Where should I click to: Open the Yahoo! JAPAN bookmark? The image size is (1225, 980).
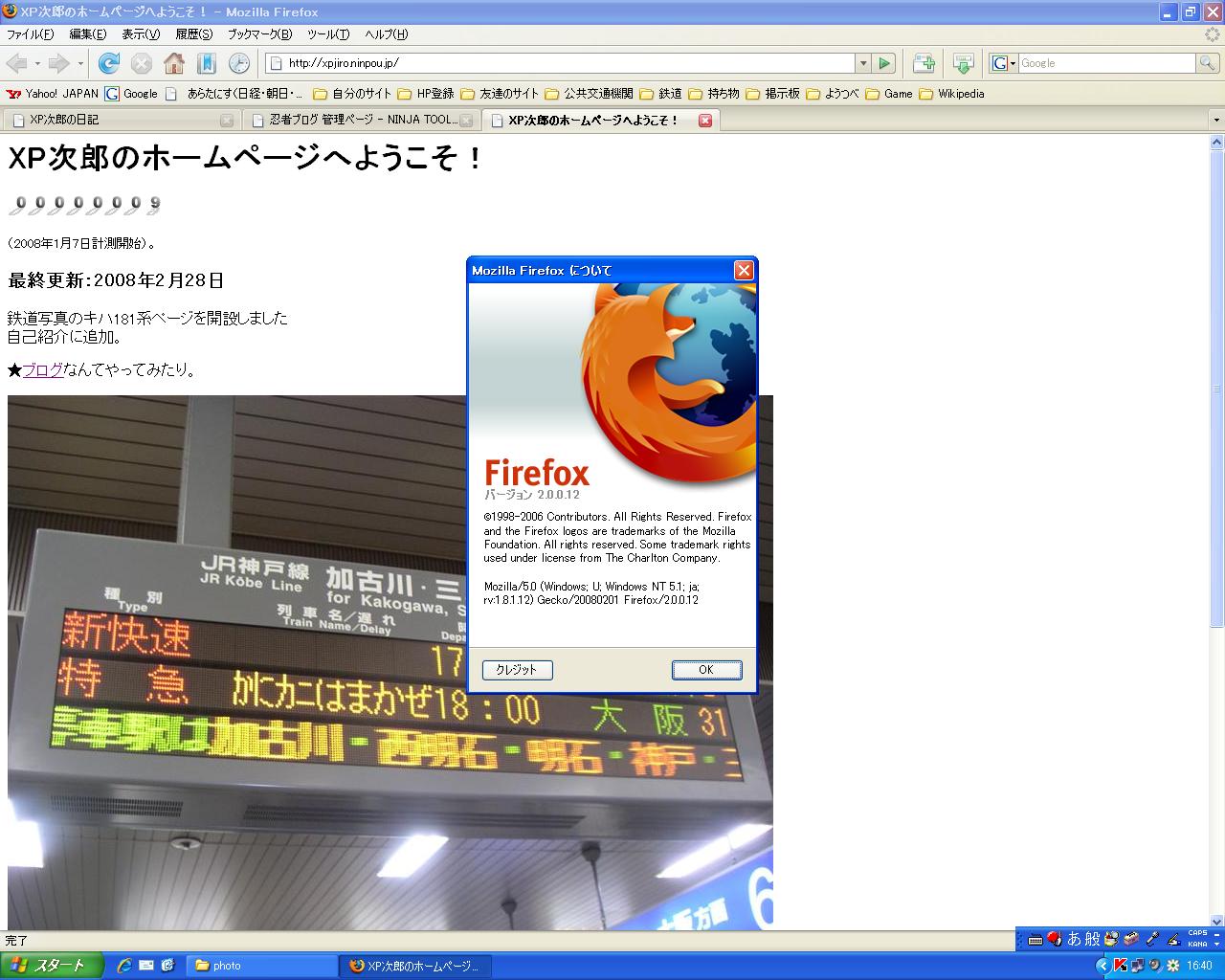click(x=53, y=94)
